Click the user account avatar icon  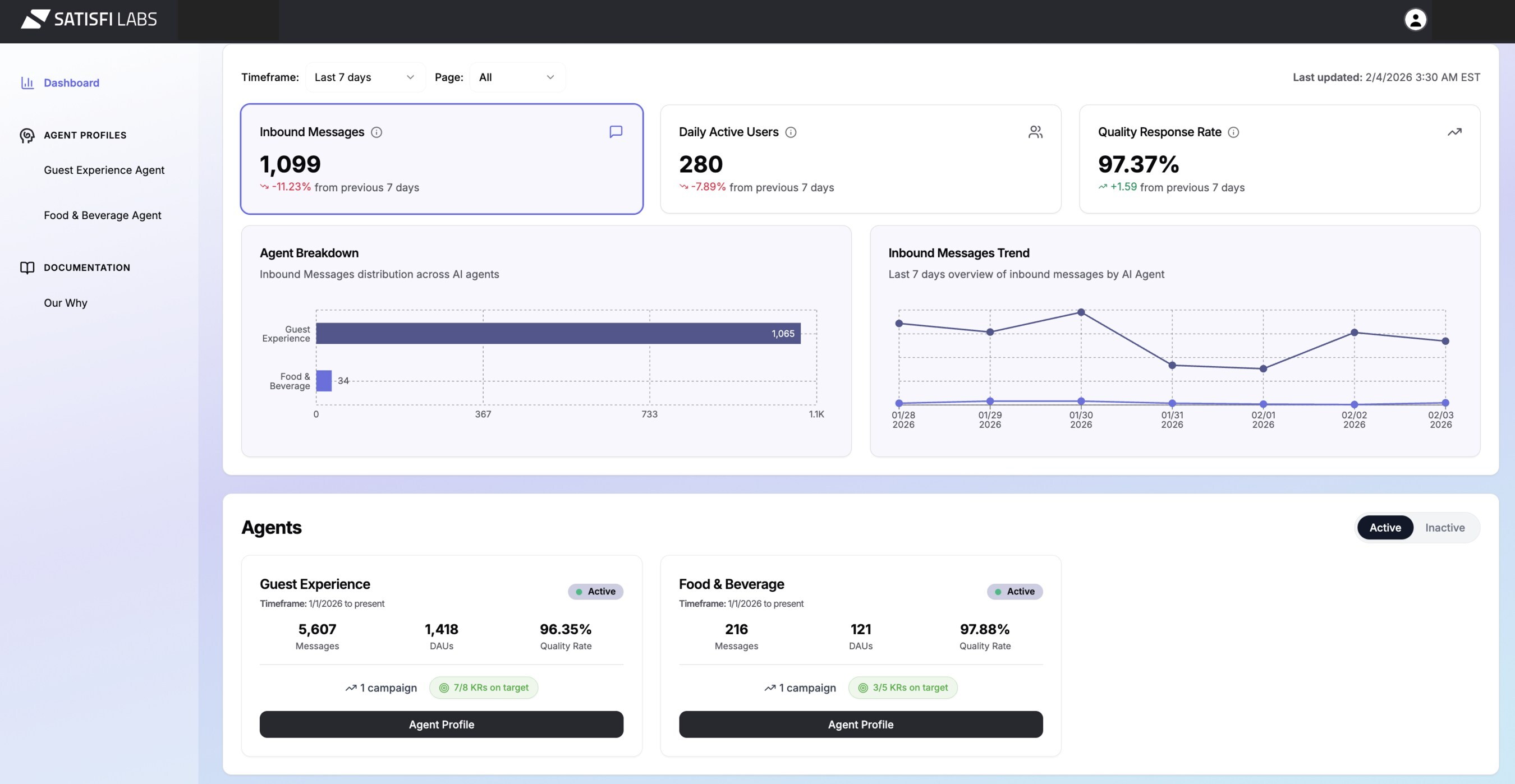(1415, 20)
